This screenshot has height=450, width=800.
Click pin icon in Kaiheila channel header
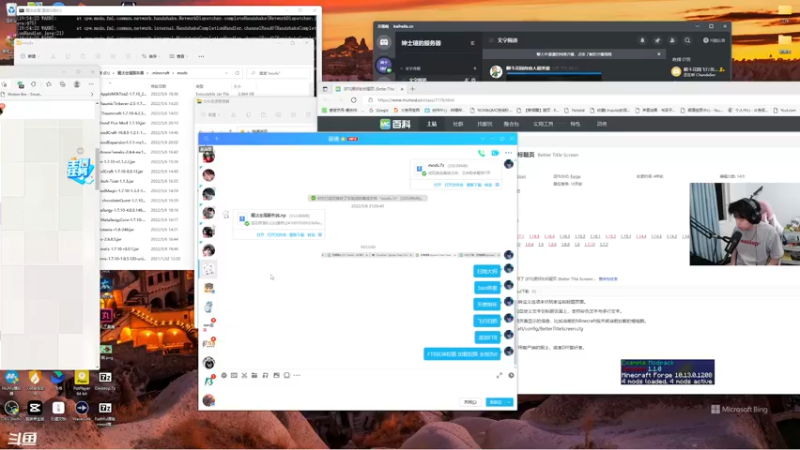coord(657,40)
